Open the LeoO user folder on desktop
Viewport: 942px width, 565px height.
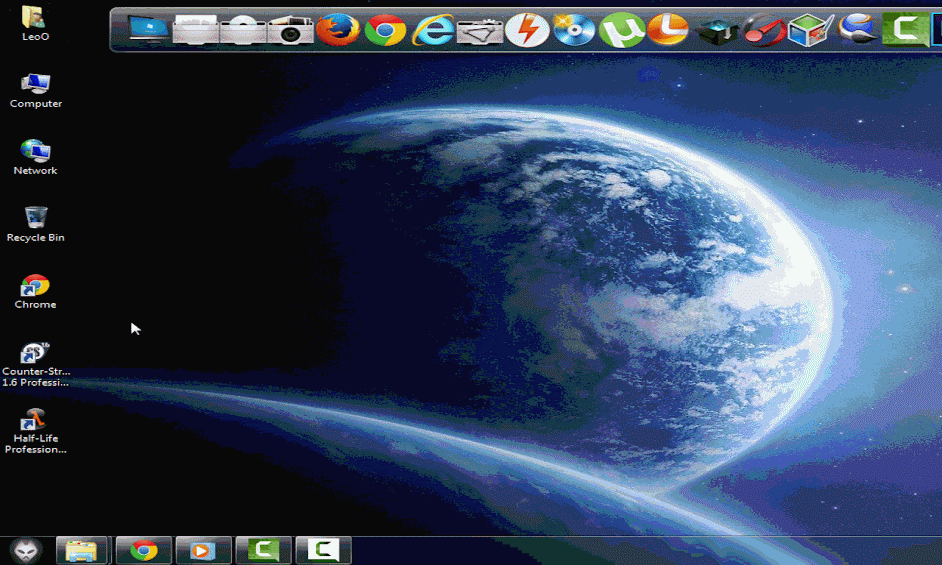[35, 23]
